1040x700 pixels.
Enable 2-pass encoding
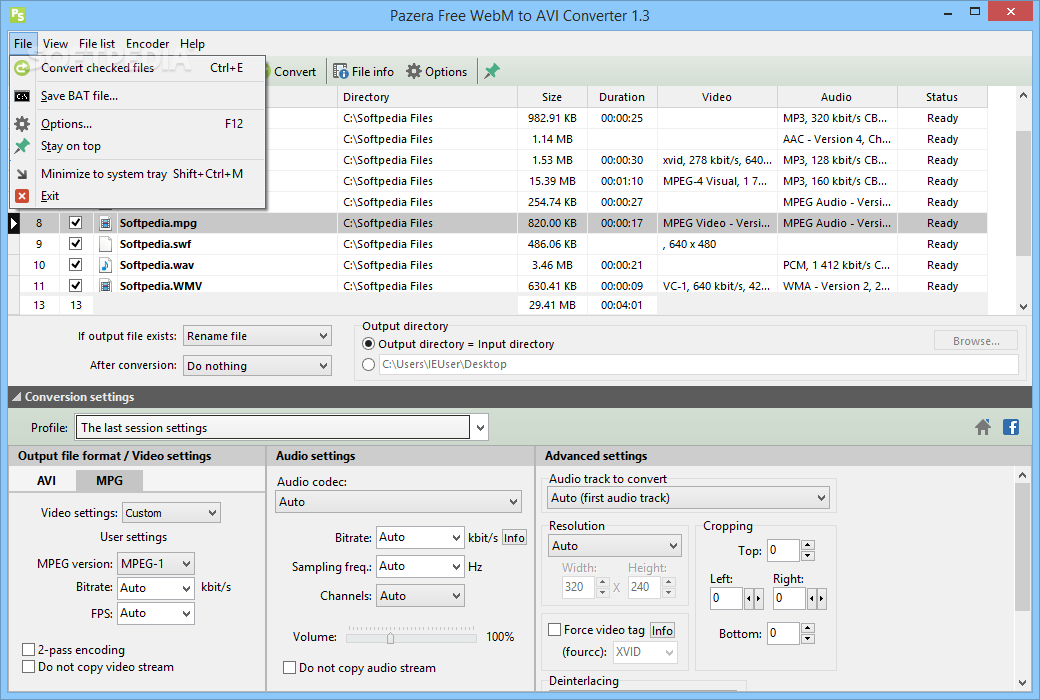click(x=29, y=650)
